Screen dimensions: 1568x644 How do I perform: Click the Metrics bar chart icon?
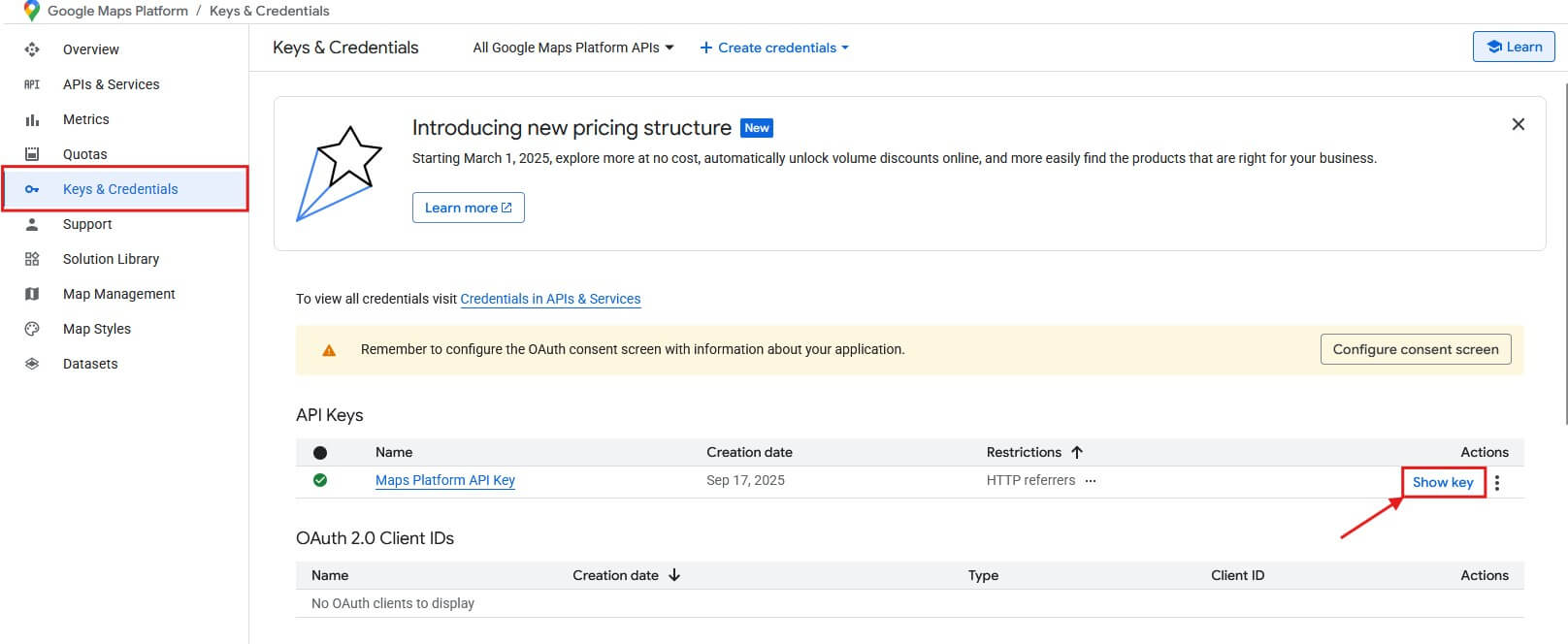(x=32, y=119)
